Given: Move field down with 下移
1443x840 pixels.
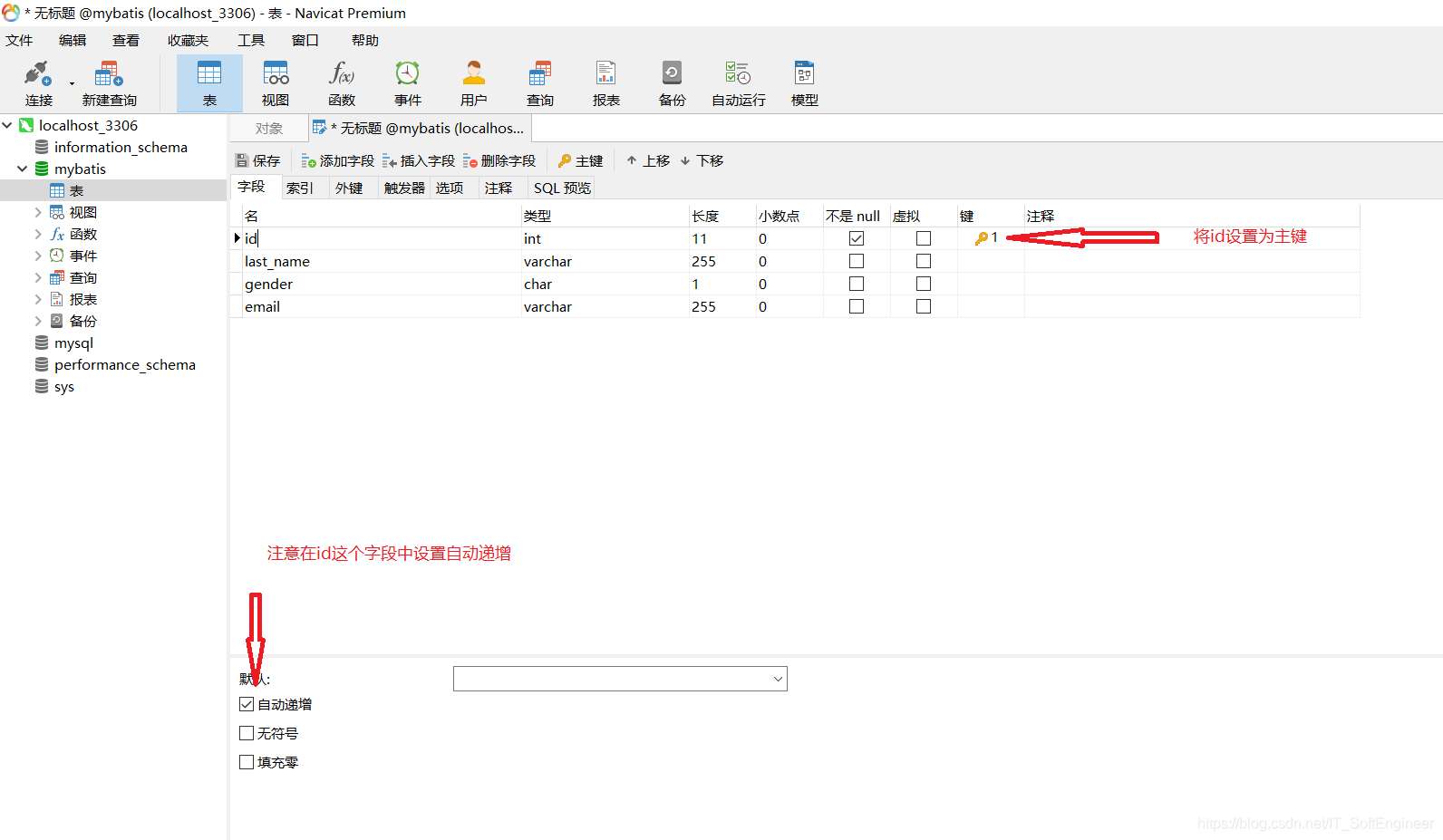Looking at the screenshot, I should 702,160.
